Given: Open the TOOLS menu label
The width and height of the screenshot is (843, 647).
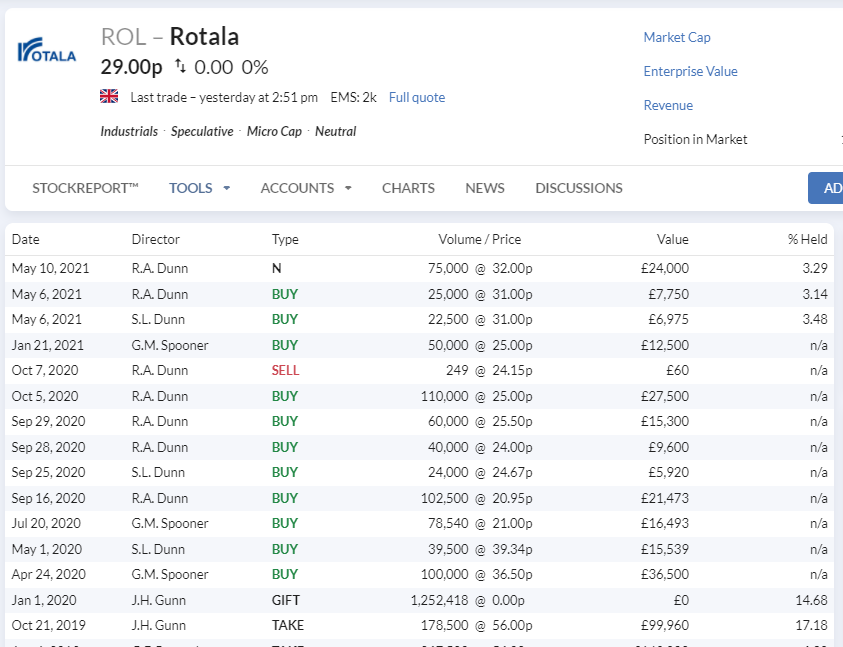Looking at the screenshot, I should point(191,188).
